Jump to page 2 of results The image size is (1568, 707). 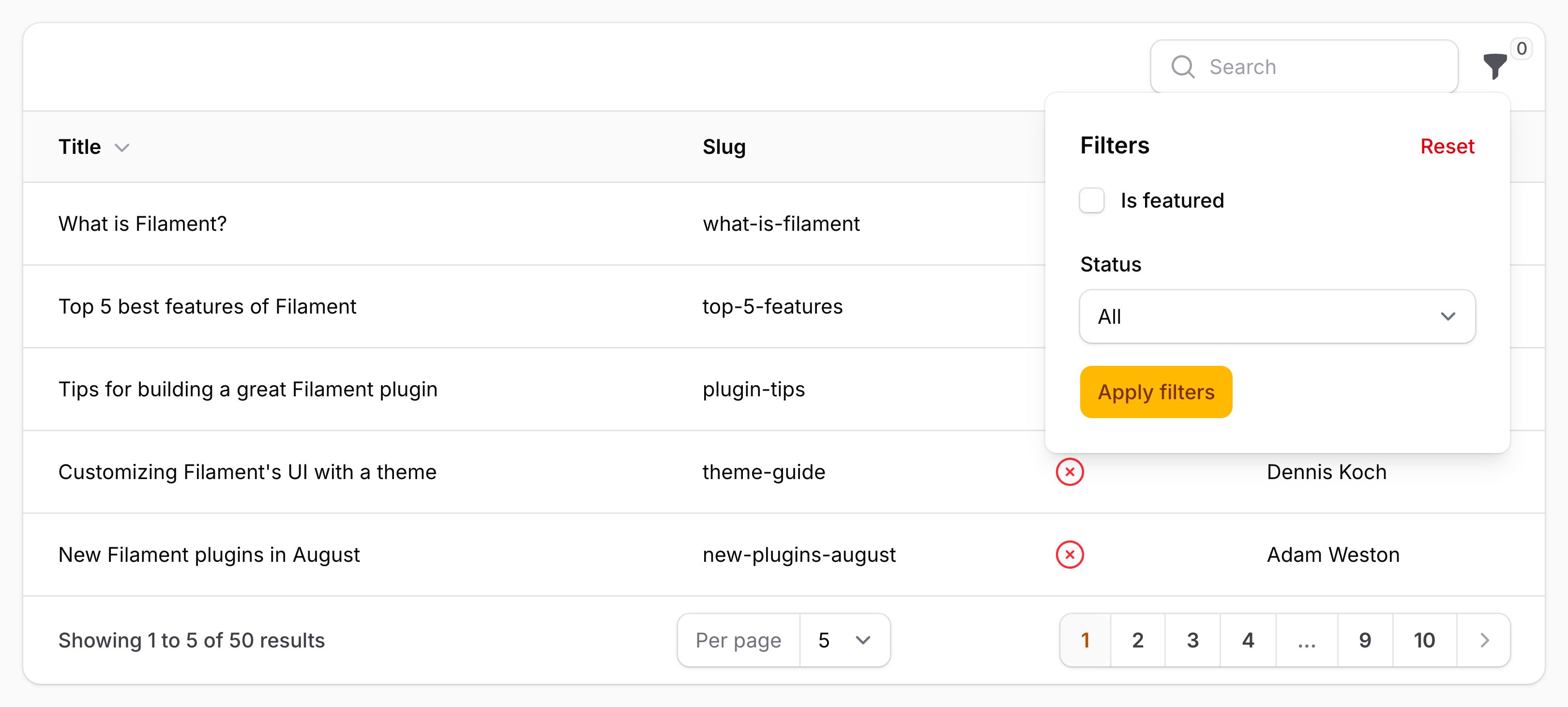pos(1137,640)
